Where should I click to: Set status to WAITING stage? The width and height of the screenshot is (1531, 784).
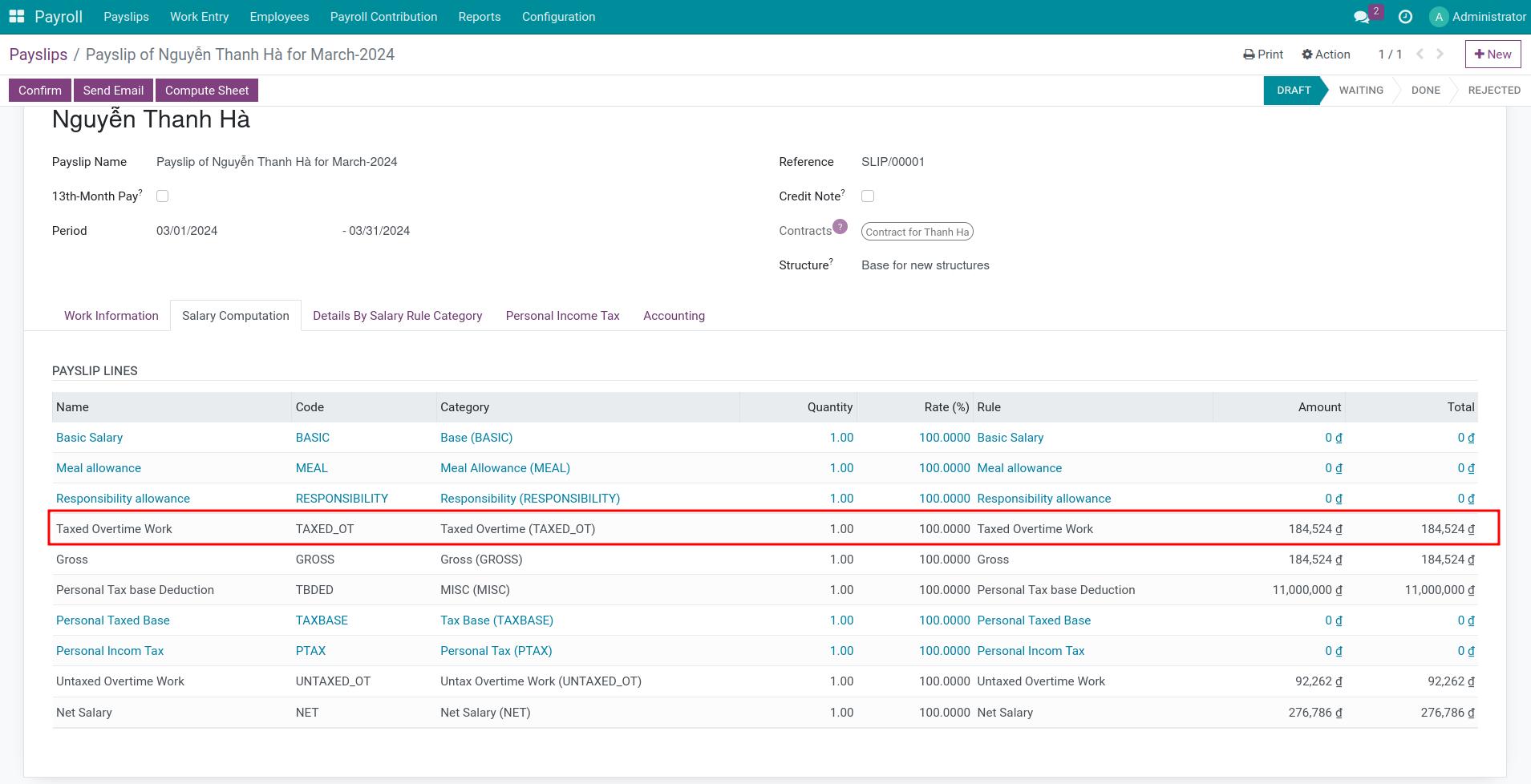click(x=1361, y=91)
